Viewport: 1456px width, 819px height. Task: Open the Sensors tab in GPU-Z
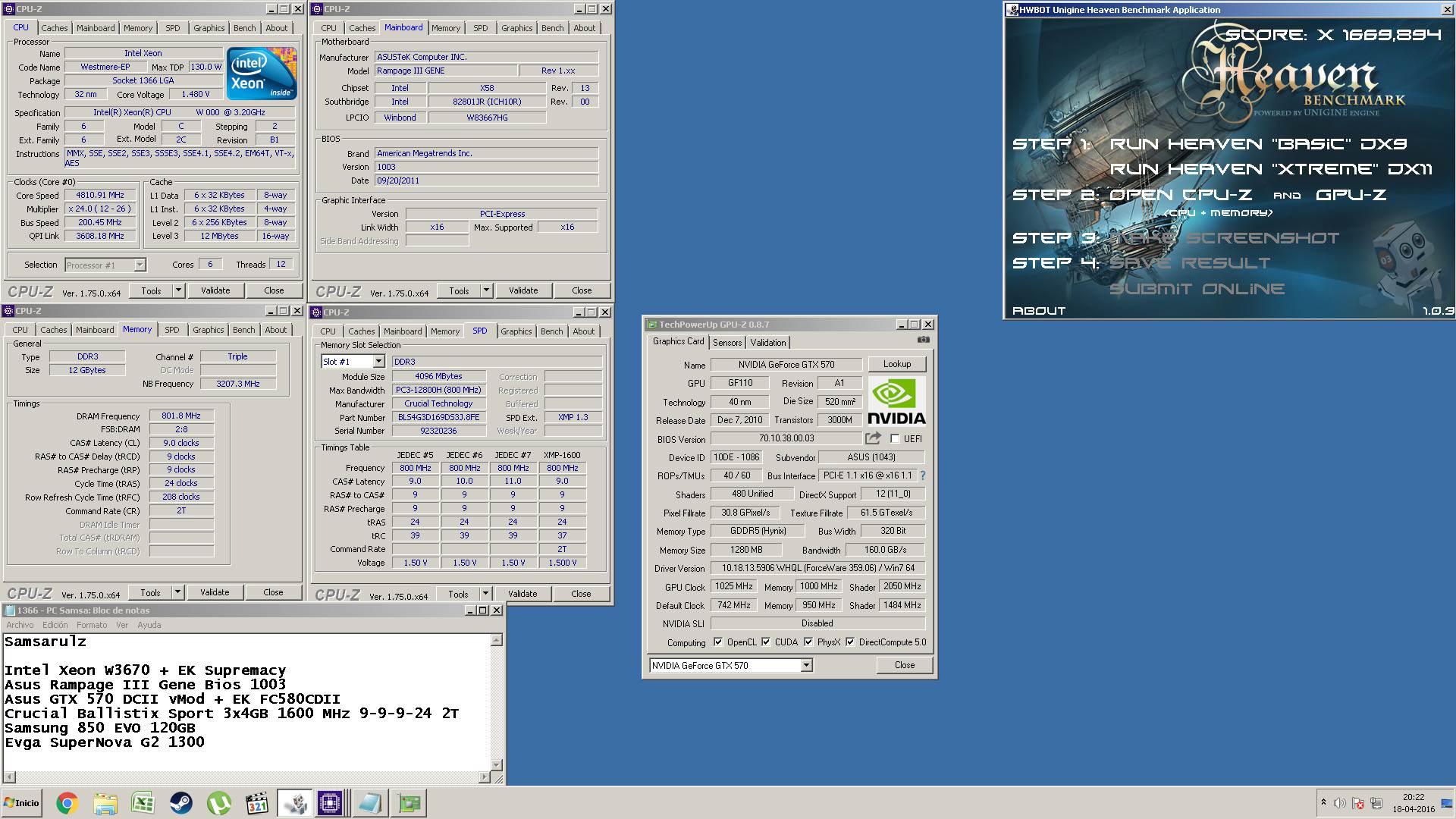pyautogui.click(x=727, y=342)
